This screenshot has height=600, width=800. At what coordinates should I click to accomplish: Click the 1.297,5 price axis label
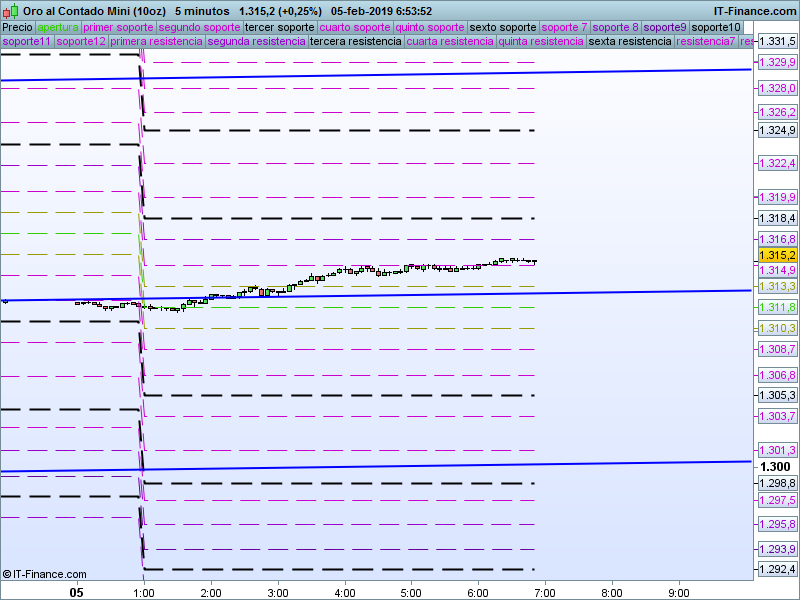(x=778, y=500)
